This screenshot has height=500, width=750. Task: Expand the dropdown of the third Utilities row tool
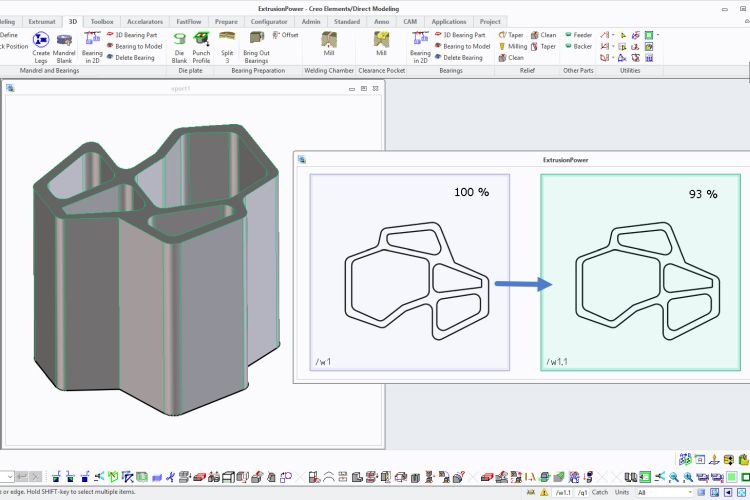click(x=613, y=58)
